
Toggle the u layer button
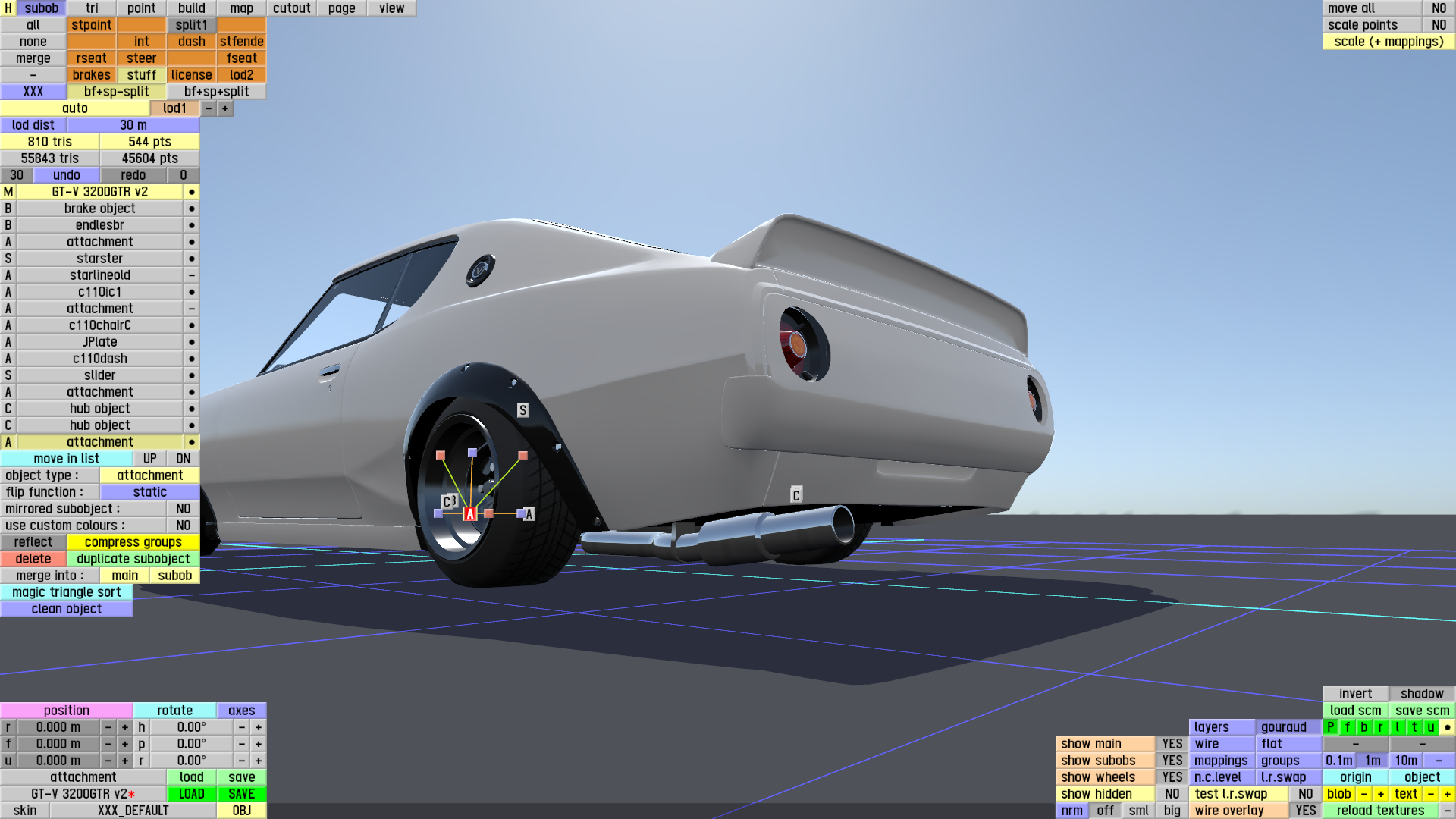tap(1430, 727)
